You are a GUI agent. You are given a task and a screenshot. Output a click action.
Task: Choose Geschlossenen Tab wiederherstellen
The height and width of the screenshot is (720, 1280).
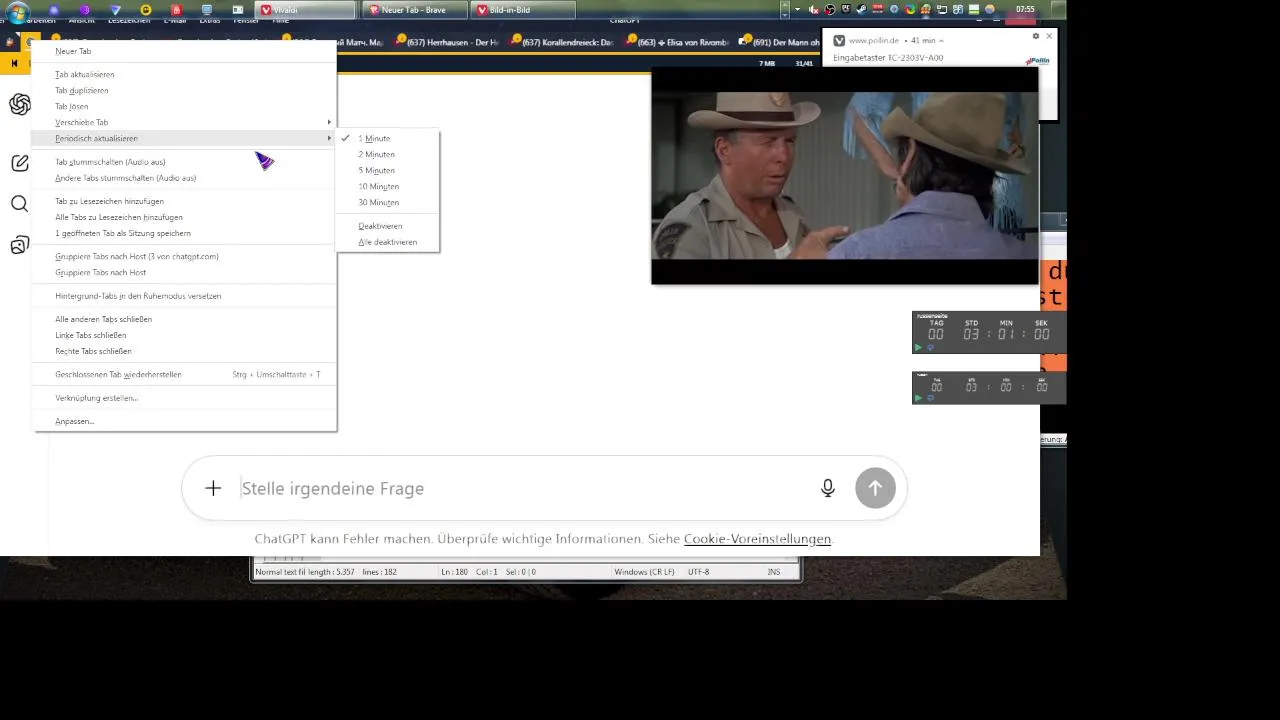tap(185, 374)
